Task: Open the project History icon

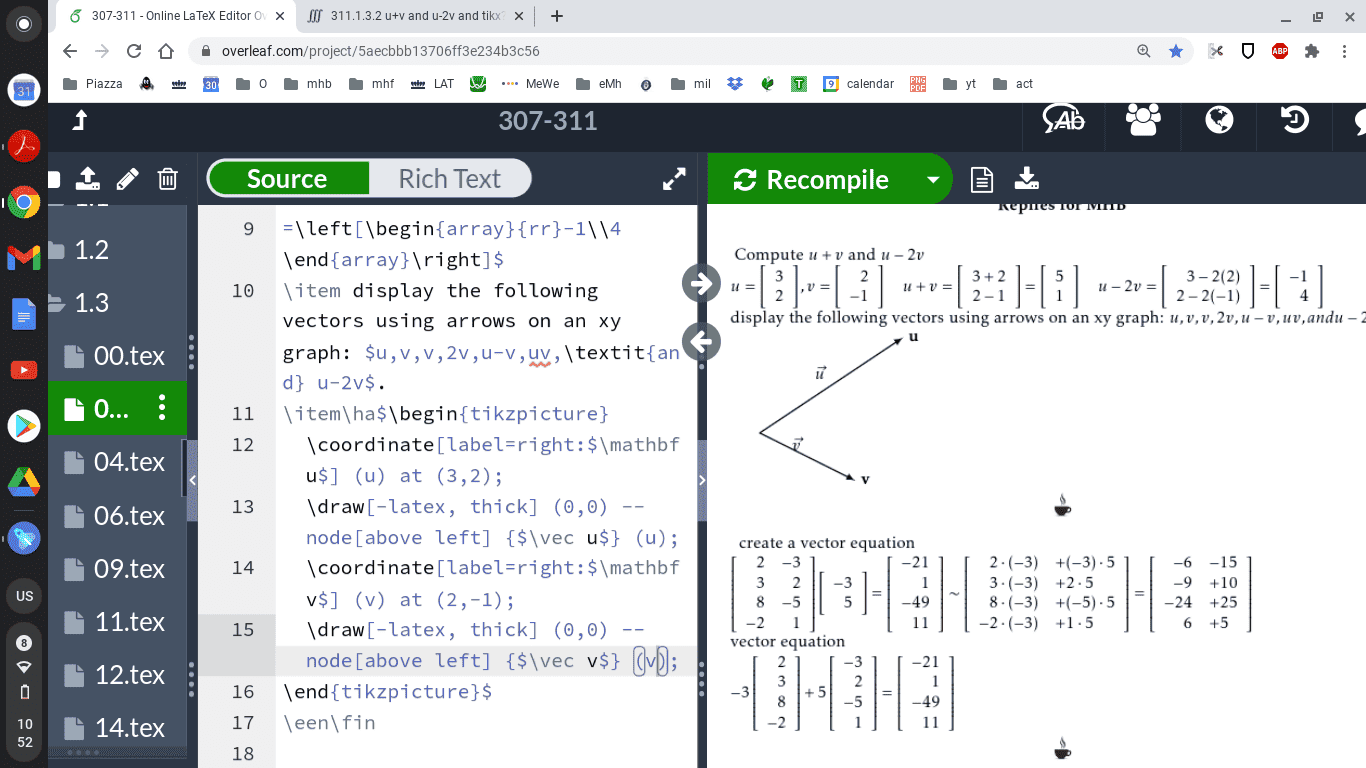Action: [x=1295, y=120]
